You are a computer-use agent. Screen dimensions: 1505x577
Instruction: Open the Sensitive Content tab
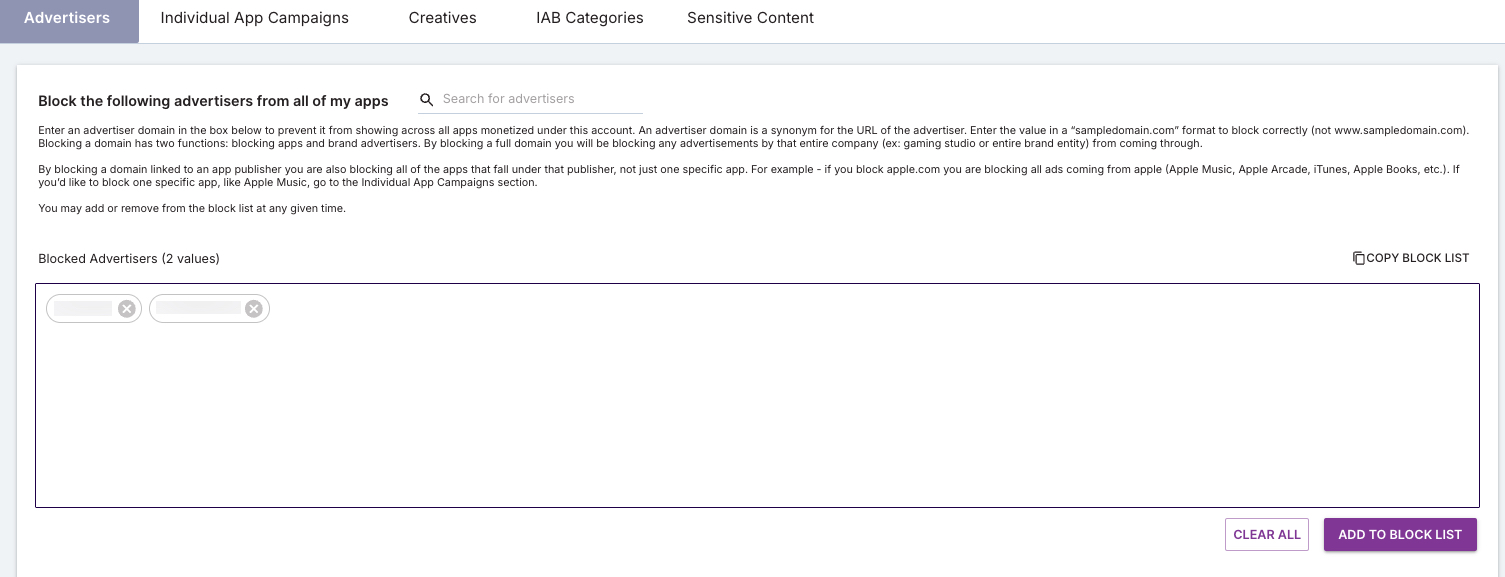(x=750, y=18)
